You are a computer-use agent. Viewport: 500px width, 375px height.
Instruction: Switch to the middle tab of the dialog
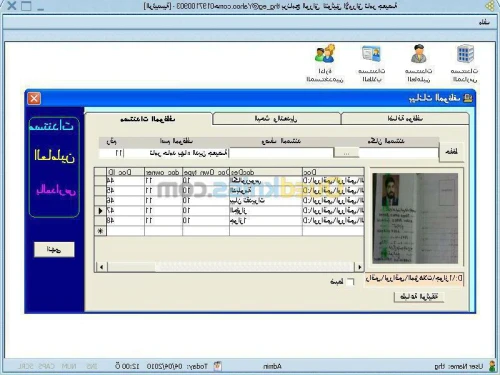[x=276, y=118]
